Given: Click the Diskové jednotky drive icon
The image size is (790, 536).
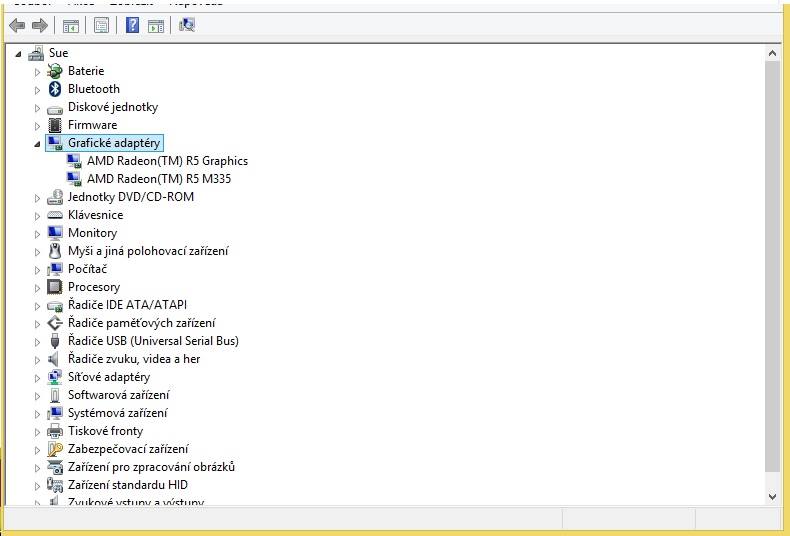Looking at the screenshot, I should [x=54, y=108].
